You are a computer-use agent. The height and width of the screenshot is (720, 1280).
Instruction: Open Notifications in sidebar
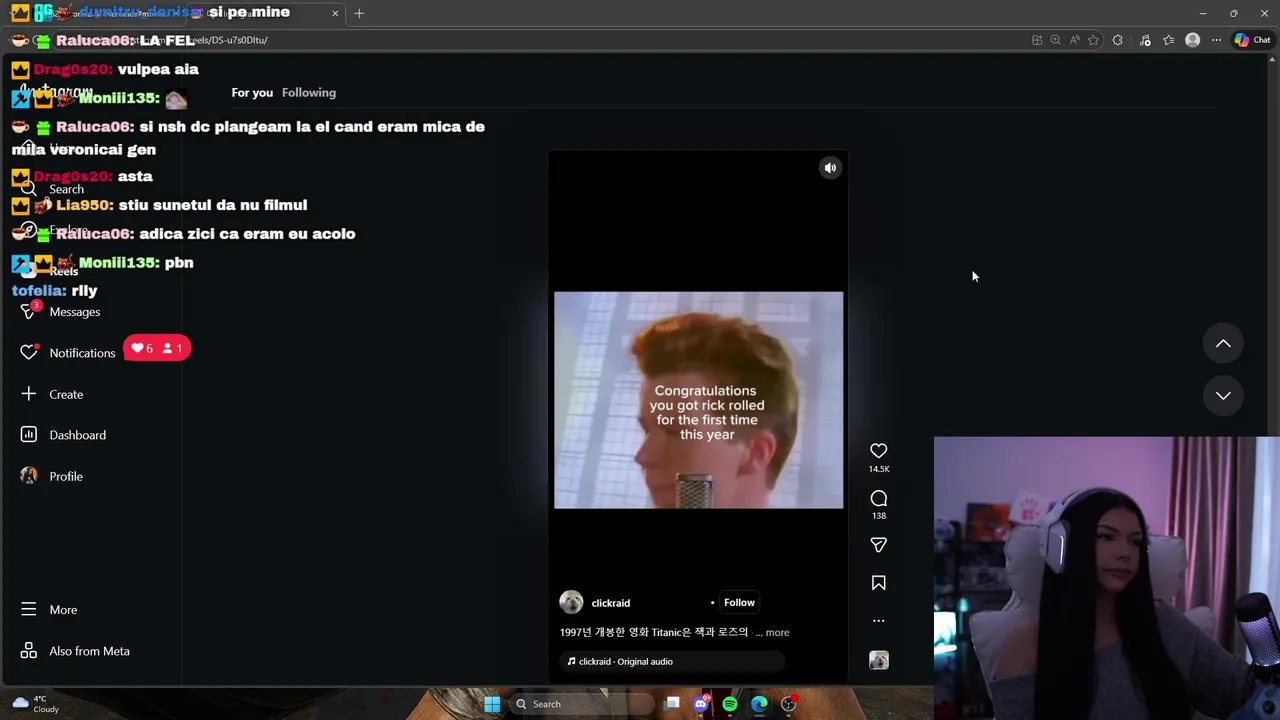pos(82,353)
